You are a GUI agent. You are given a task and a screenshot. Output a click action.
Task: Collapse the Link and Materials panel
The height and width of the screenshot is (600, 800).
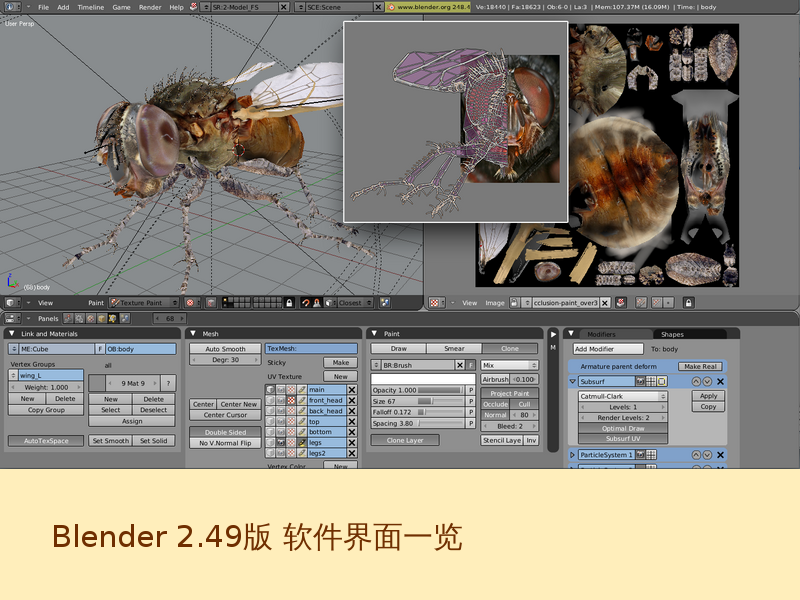12,334
